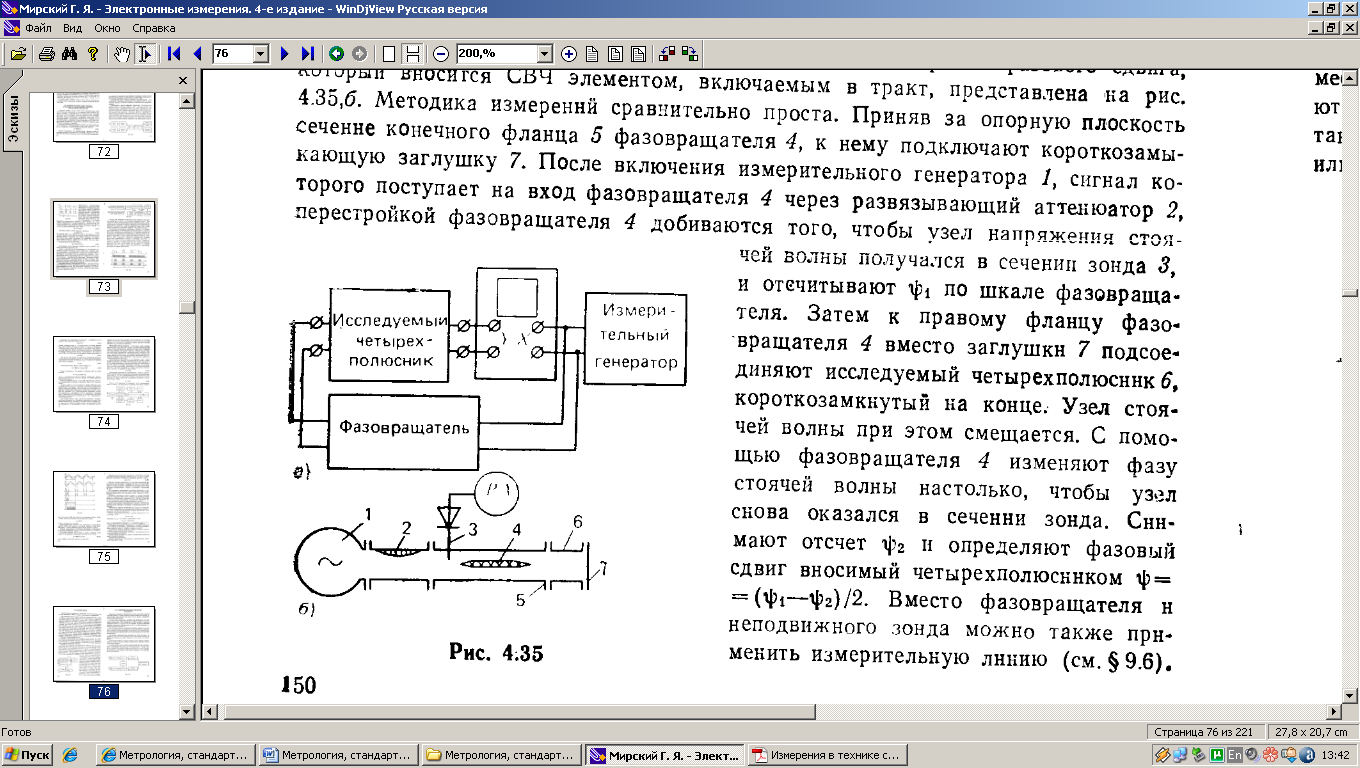Switch to the Internet Explorer Метрология taskbar window

pyautogui.click(x=176, y=755)
